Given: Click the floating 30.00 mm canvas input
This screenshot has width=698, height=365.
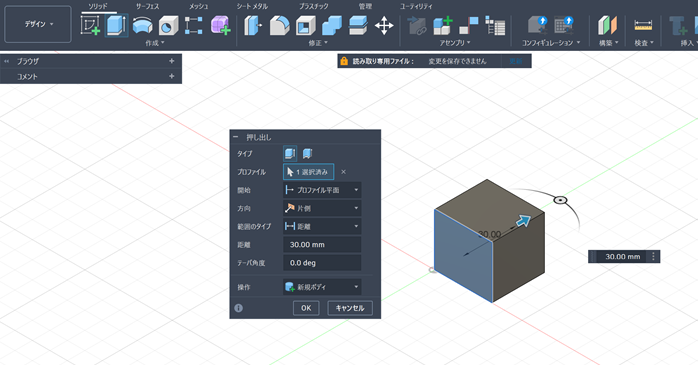Looking at the screenshot, I should 622,256.
